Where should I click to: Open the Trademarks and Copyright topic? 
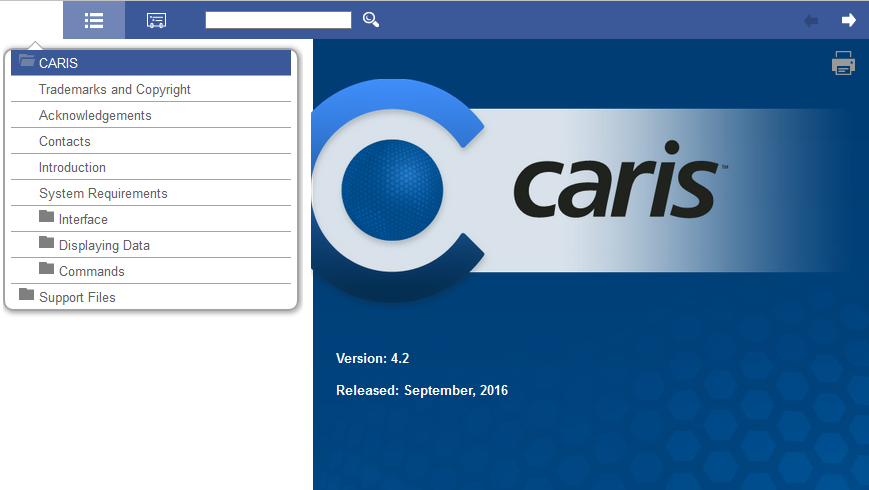pyautogui.click(x=114, y=89)
